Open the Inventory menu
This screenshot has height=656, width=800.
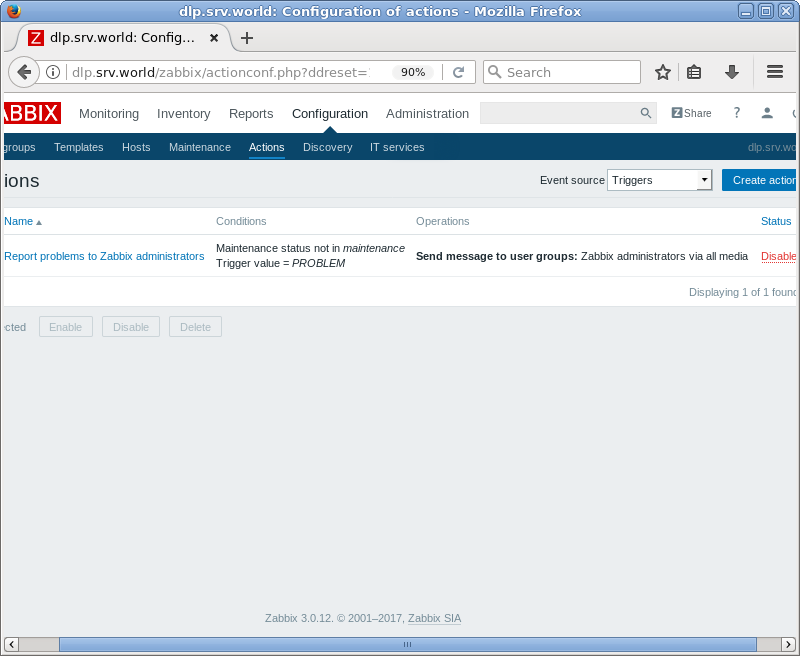184,114
